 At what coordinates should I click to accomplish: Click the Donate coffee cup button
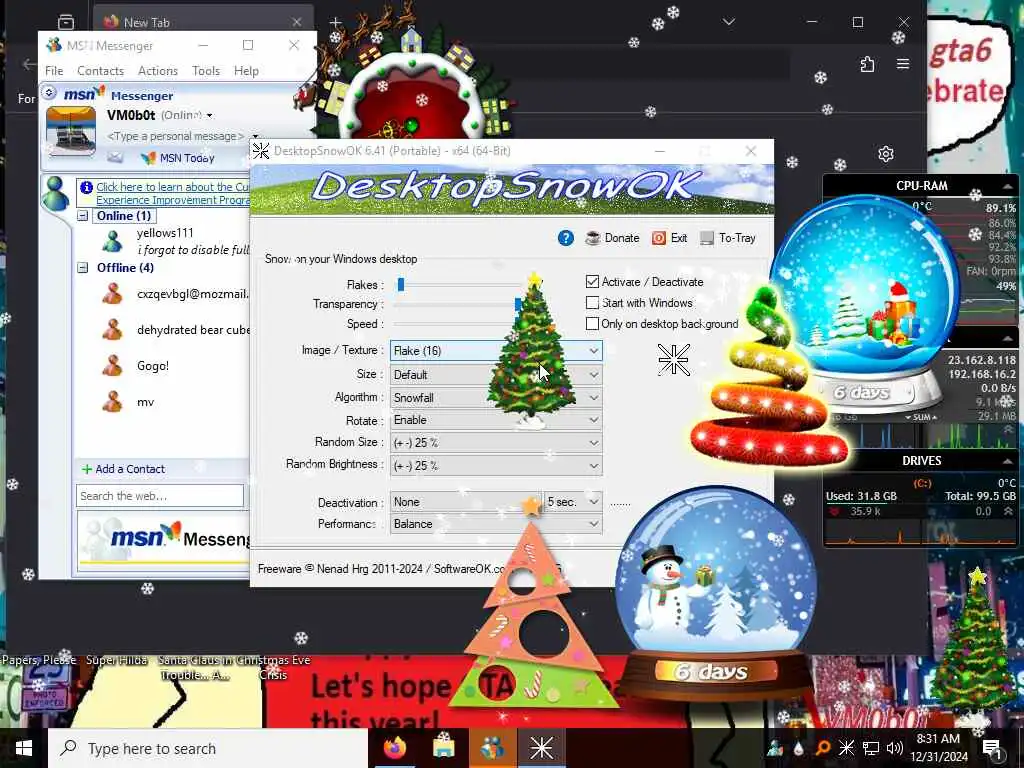click(x=612, y=238)
